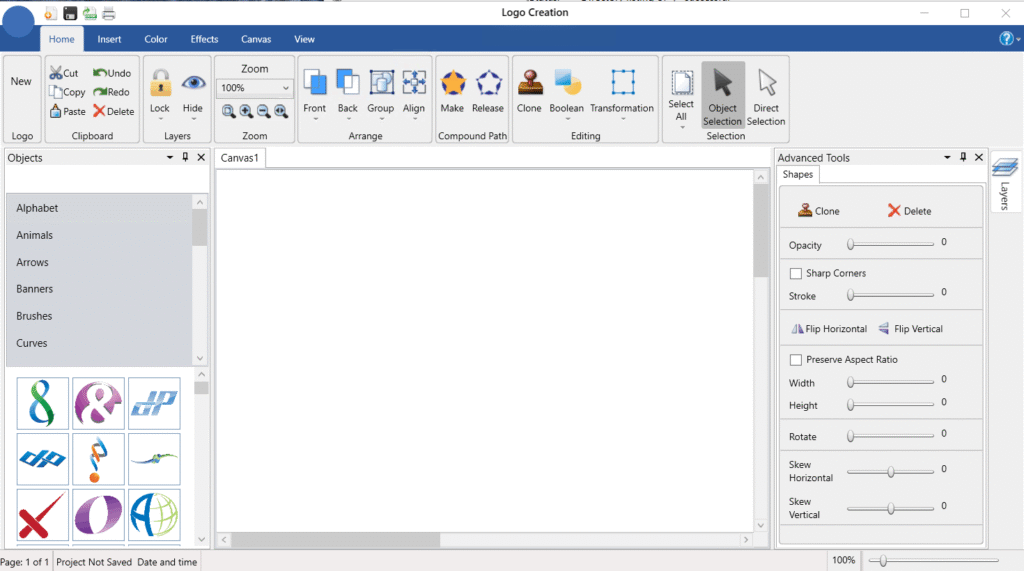Open the Canvas ribbon tab
This screenshot has width=1024, height=571.
(256, 39)
